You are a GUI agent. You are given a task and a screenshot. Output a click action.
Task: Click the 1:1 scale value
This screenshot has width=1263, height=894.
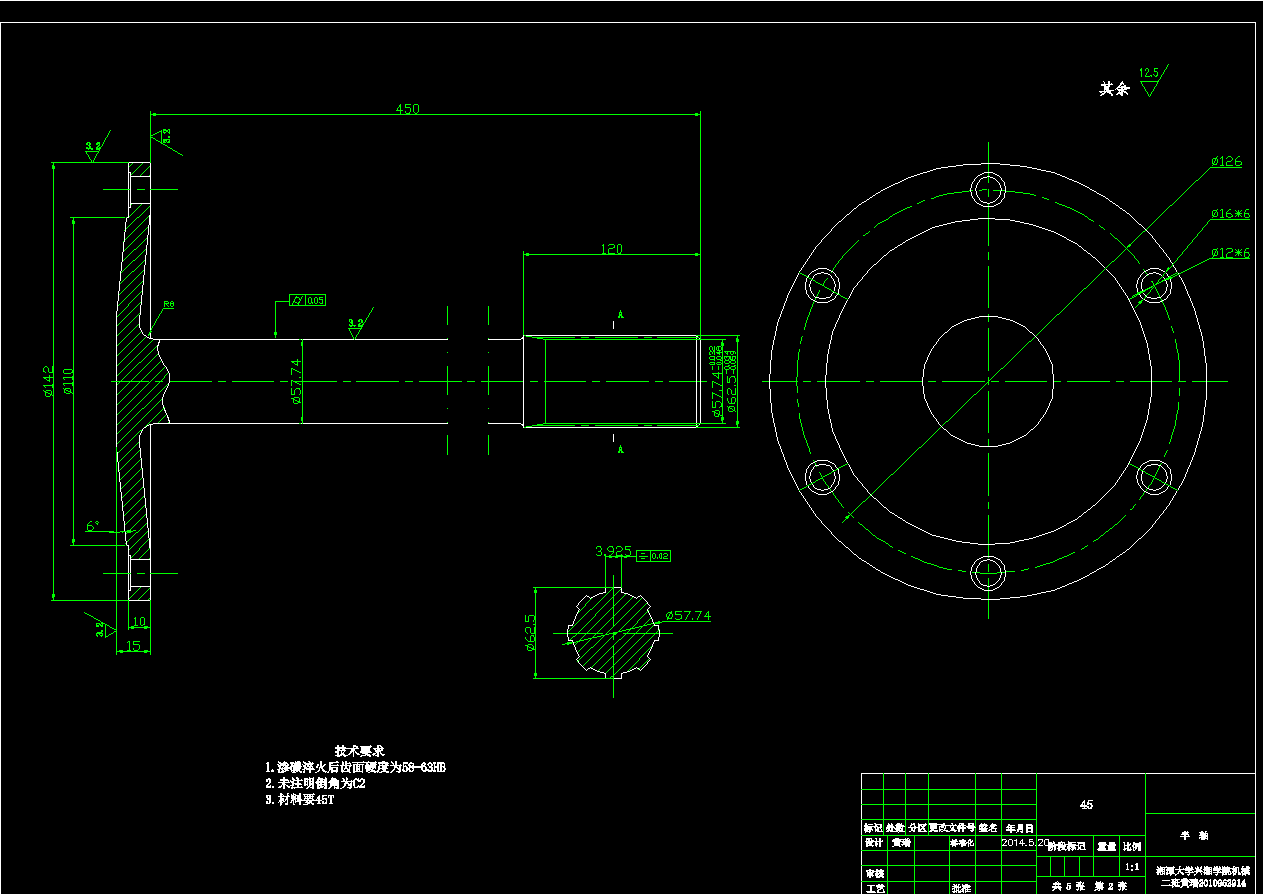click(x=1132, y=866)
